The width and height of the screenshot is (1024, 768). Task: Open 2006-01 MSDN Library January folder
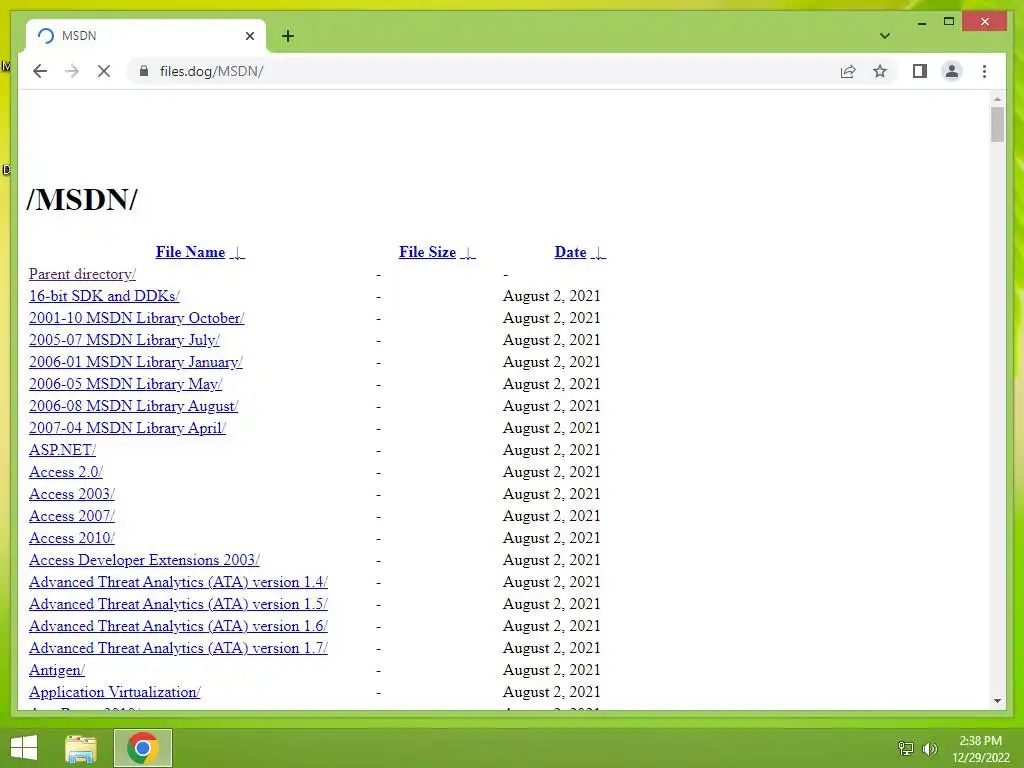click(136, 362)
